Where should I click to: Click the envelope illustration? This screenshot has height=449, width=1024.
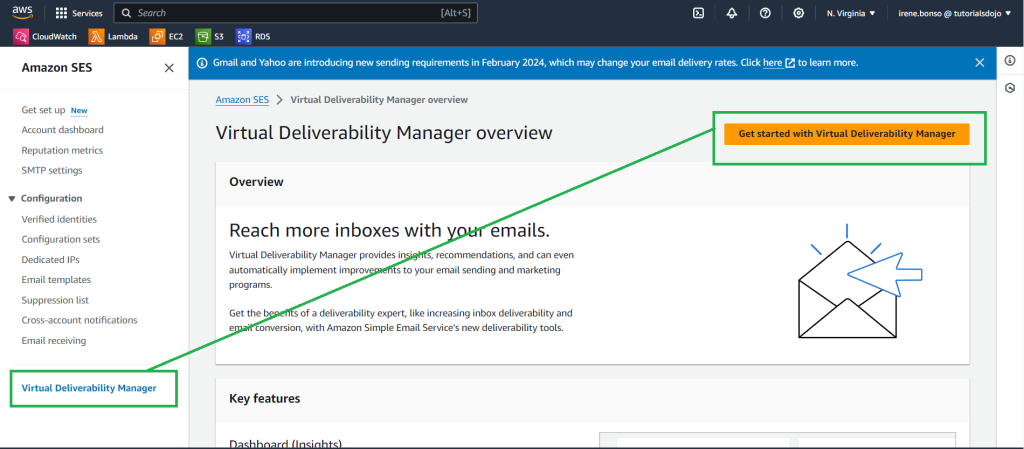(x=859, y=281)
